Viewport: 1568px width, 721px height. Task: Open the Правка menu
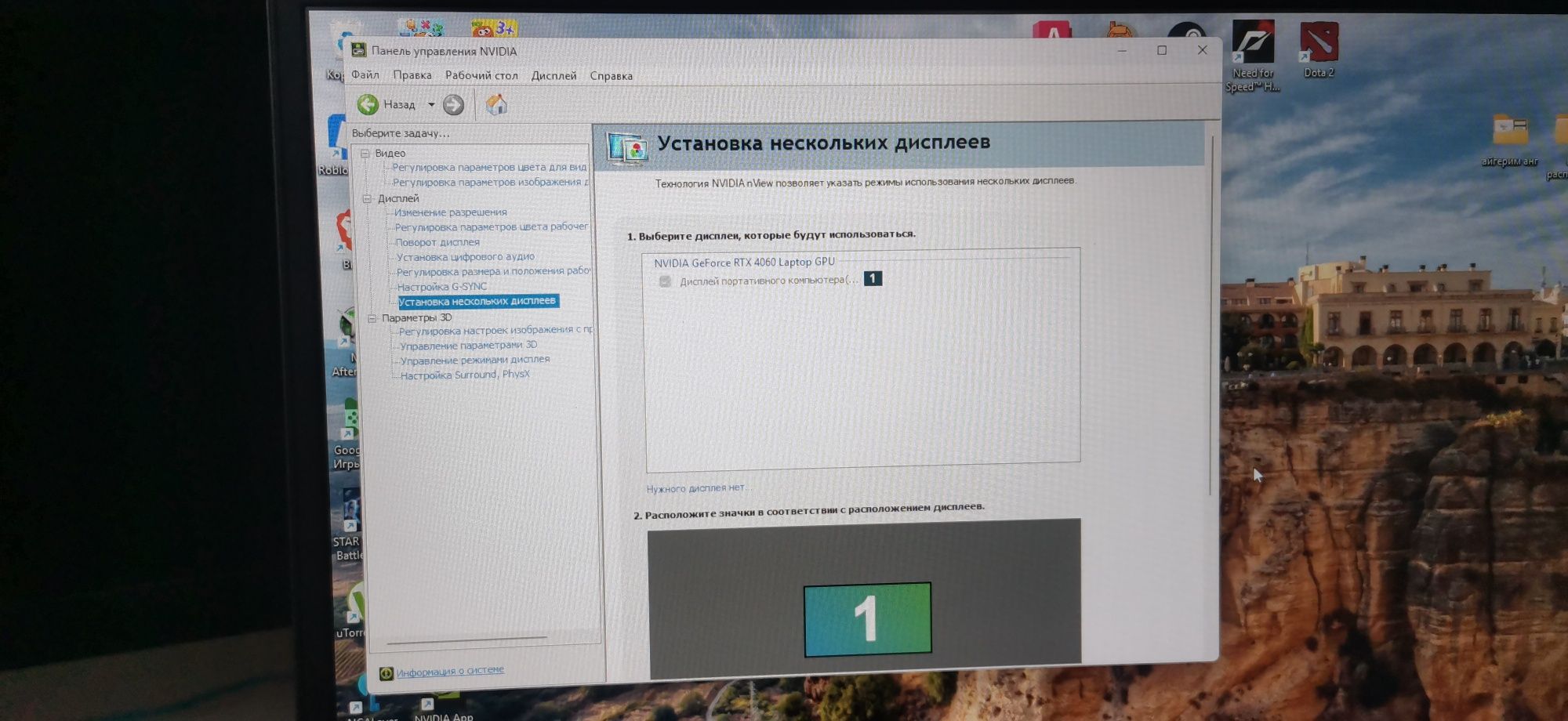click(x=412, y=75)
